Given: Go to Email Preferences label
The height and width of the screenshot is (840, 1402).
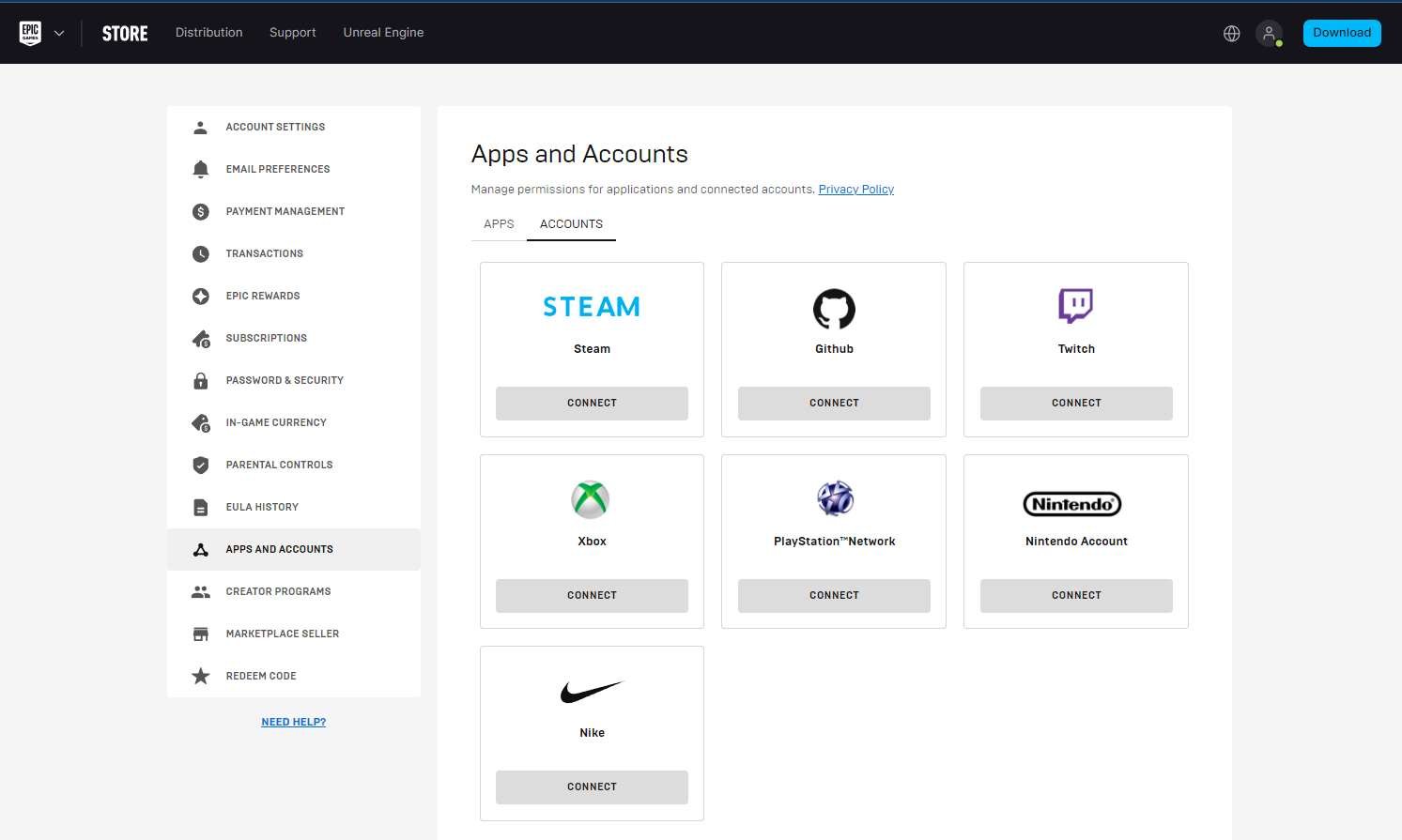Looking at the screenshot, I should (278, 169).
